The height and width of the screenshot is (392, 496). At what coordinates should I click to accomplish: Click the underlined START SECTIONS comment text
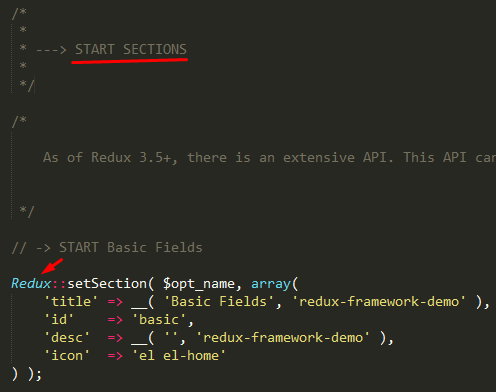131,49
